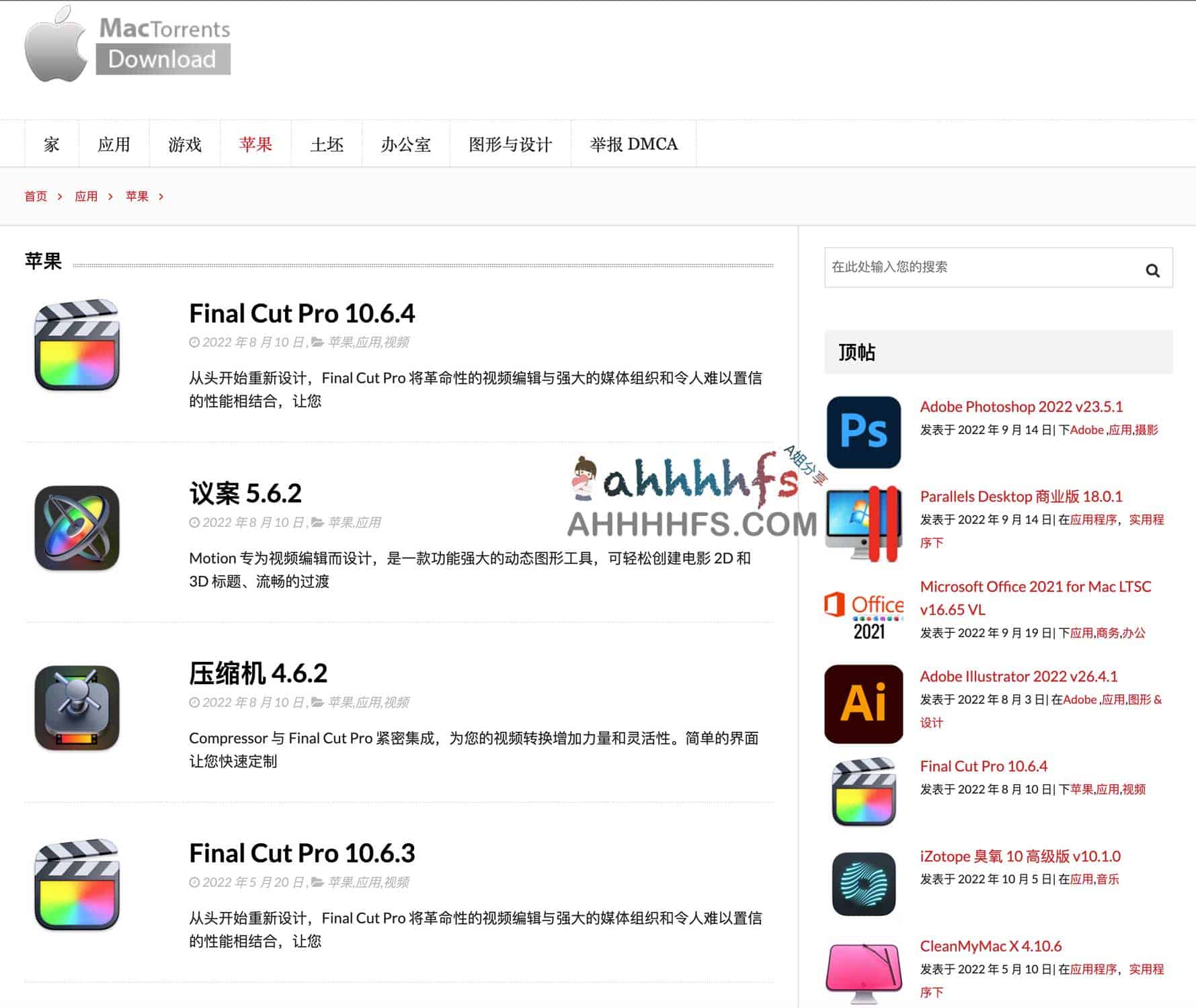Screen dimensions: 1196x1008
Task: Open the Parallels Desktop icon in sidebar
Action: [864, 523]
